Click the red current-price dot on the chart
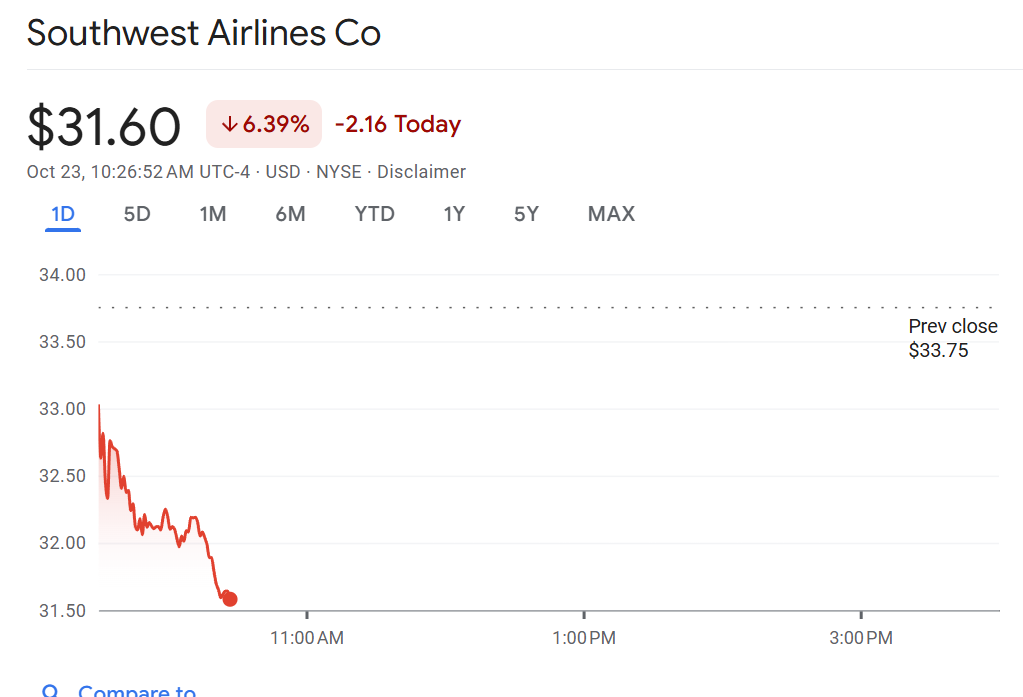 (x=230, y=599)
